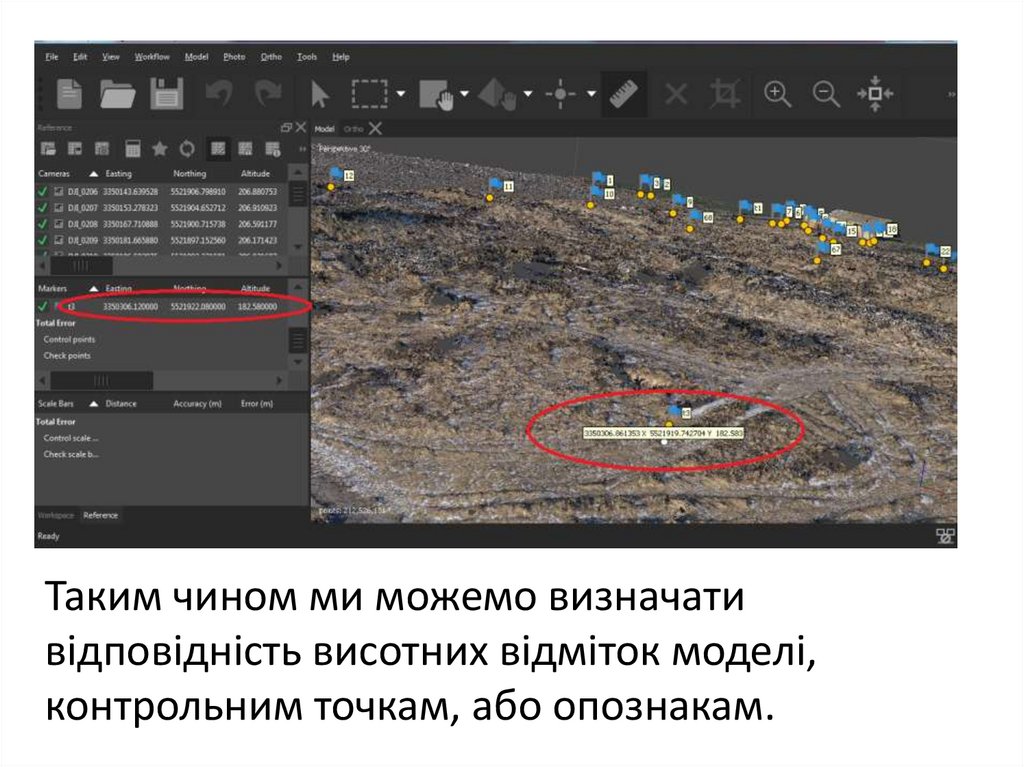Reset the view with fit icon

click(x=875, y=93)
